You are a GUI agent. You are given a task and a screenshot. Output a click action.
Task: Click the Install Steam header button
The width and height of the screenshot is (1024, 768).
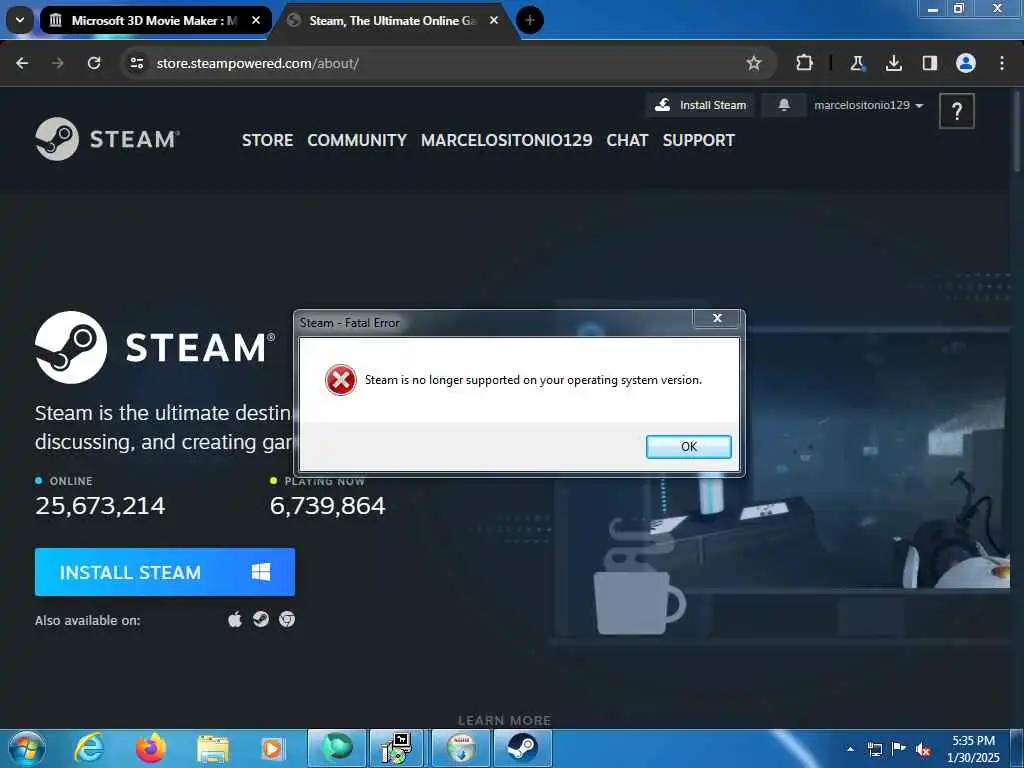pos(701,104)
